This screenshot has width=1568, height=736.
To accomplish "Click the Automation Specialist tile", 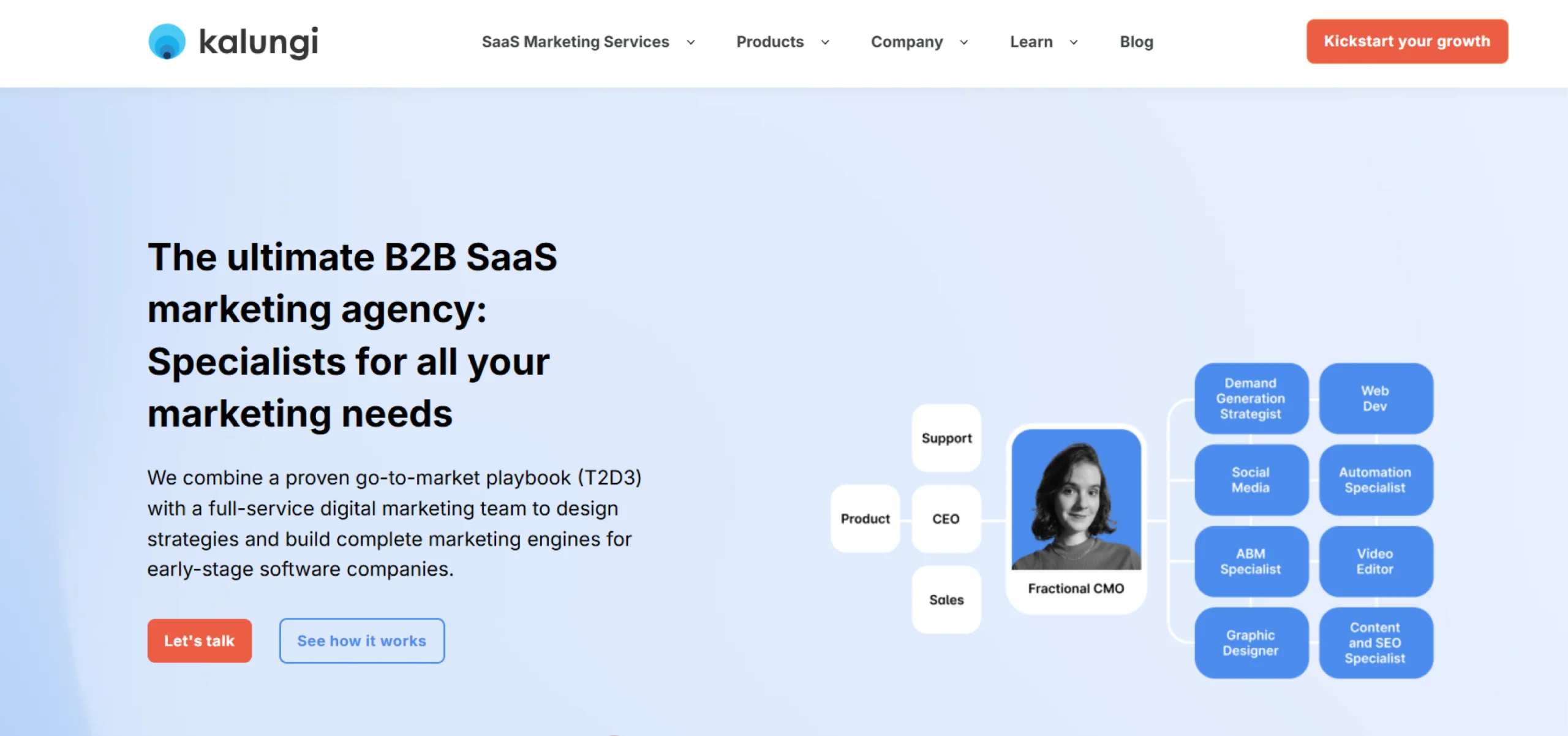I will (x=1375, y=480).
